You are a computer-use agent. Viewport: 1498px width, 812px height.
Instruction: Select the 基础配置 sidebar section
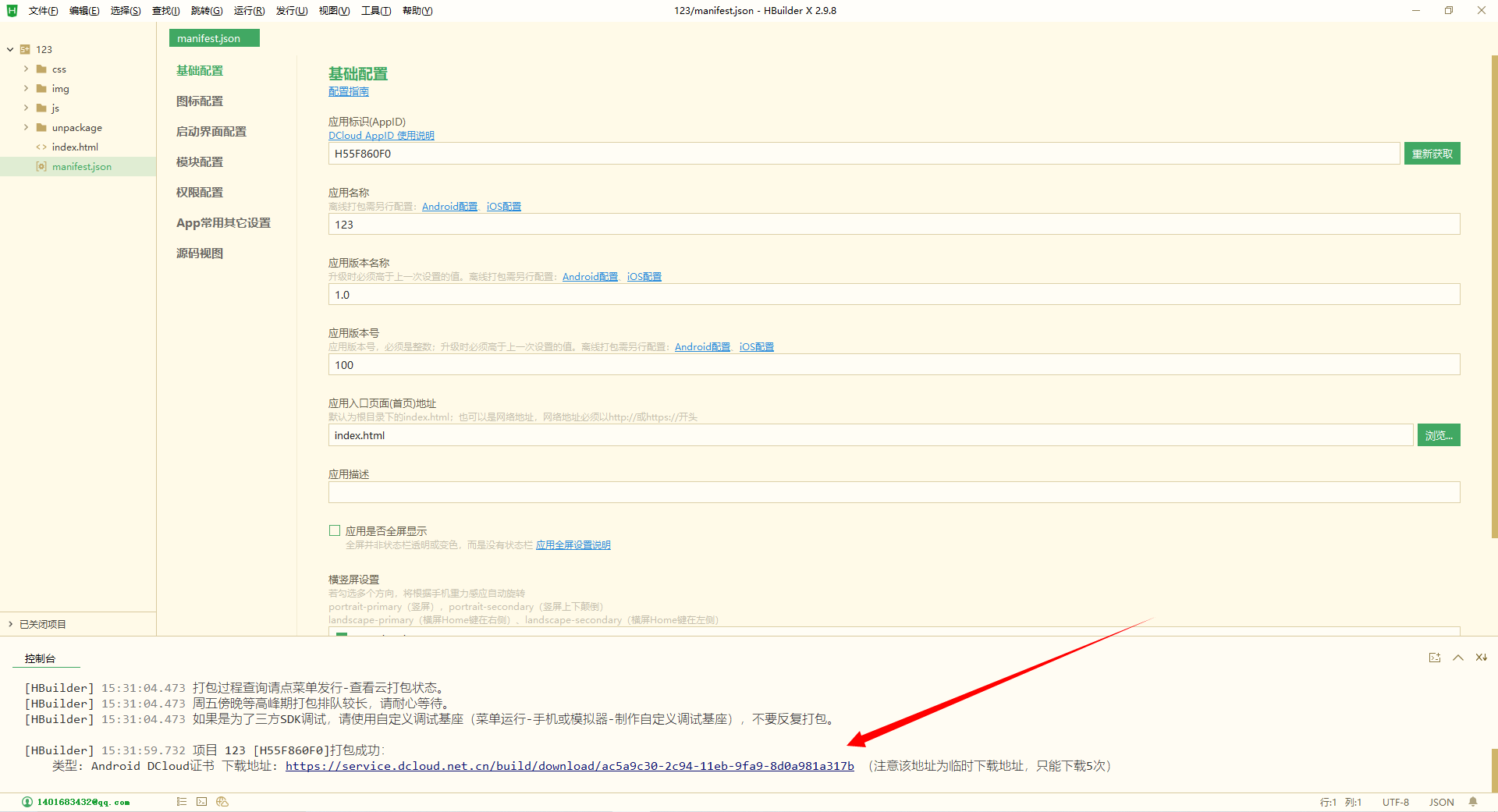(200, 71)
